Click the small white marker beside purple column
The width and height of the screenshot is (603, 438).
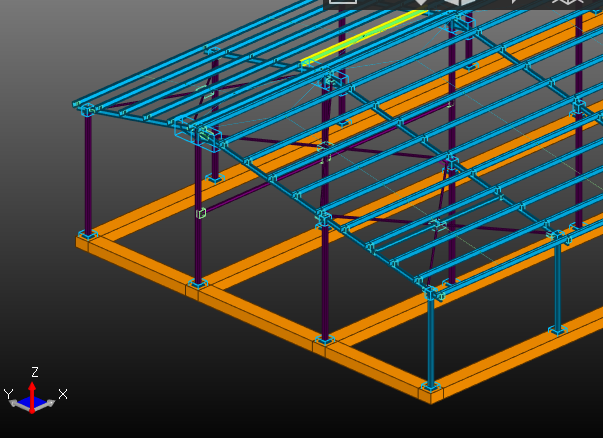[201, 212]
